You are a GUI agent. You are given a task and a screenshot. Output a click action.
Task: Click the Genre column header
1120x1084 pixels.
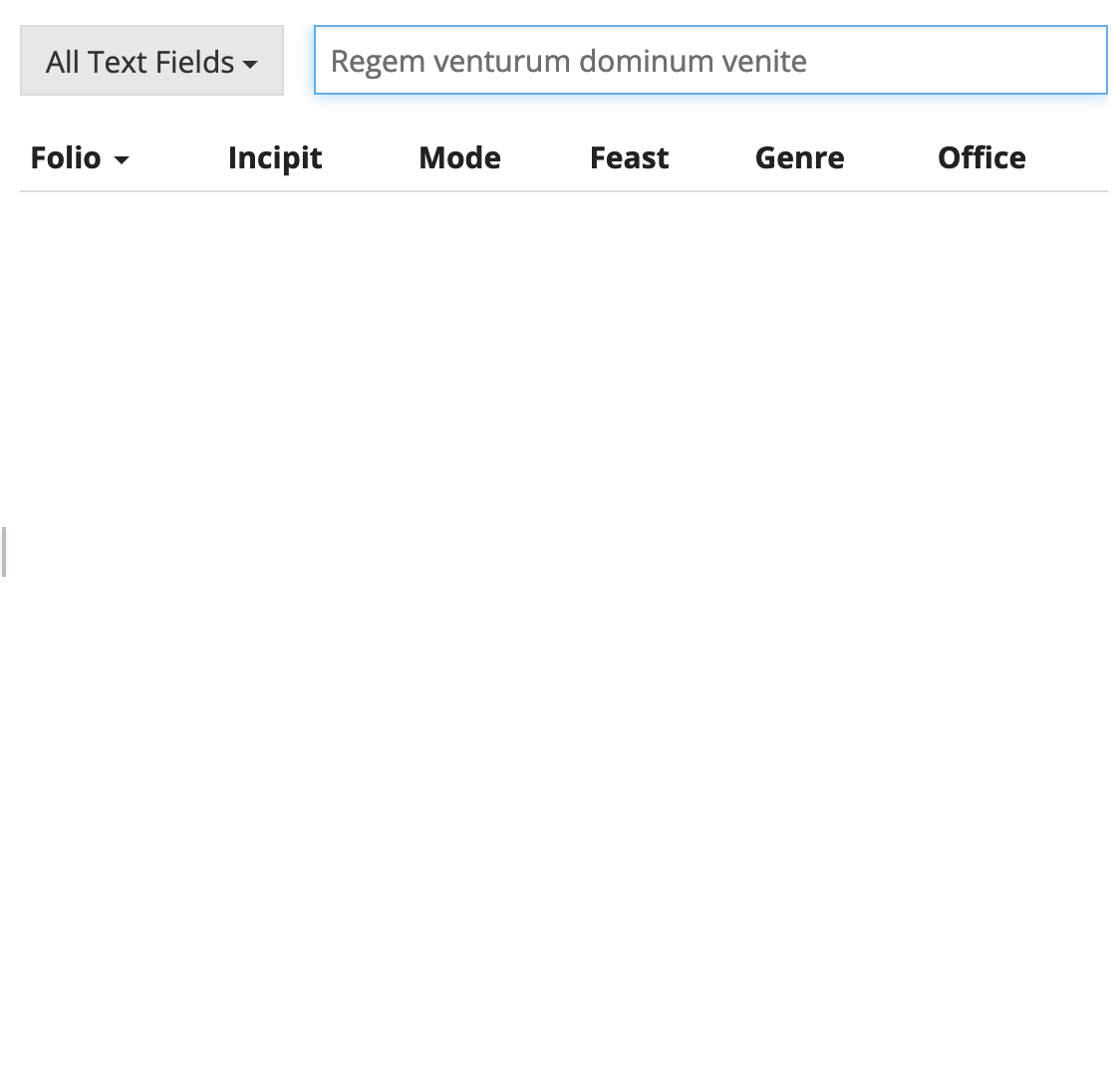[x=799, y=157]
